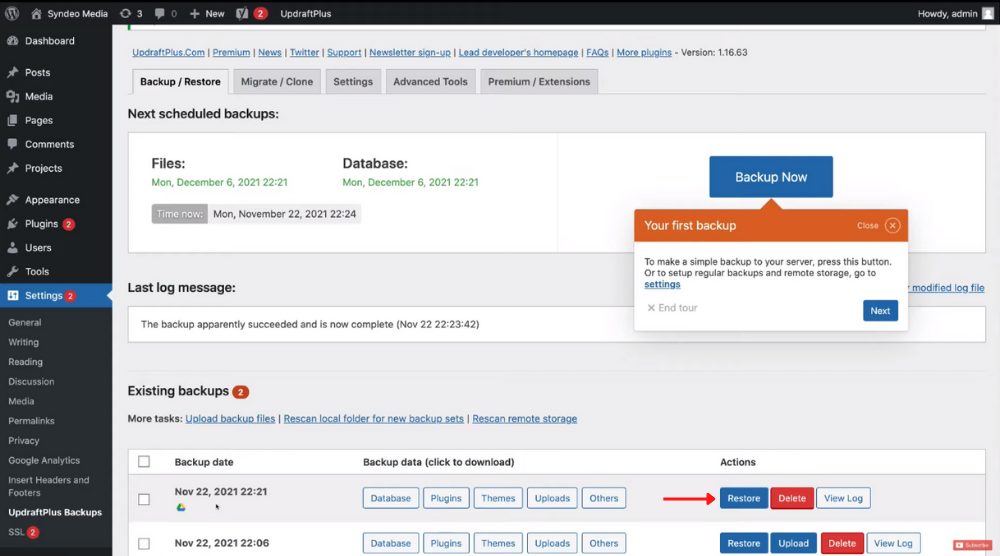The image size is (1000, 556).
Task: Open the UpdraftPlus Settings tab
Action: 353,82
